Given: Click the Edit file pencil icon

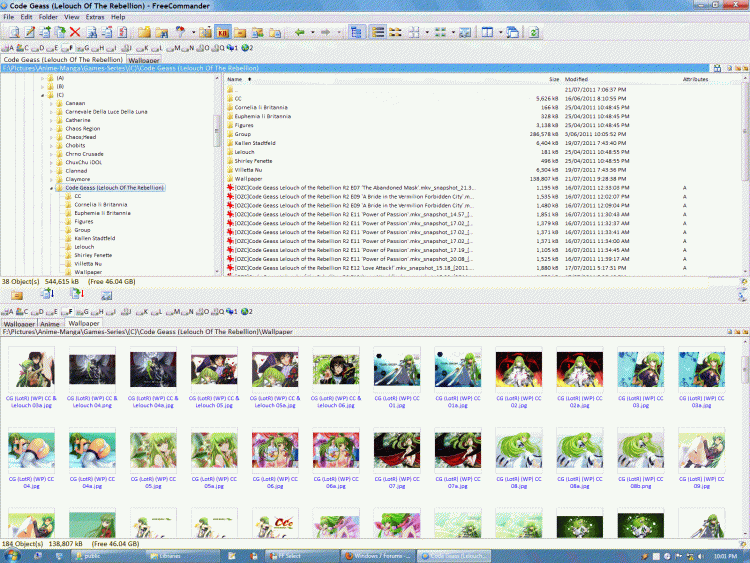Looking at the screenshot, I should [30, 32].
